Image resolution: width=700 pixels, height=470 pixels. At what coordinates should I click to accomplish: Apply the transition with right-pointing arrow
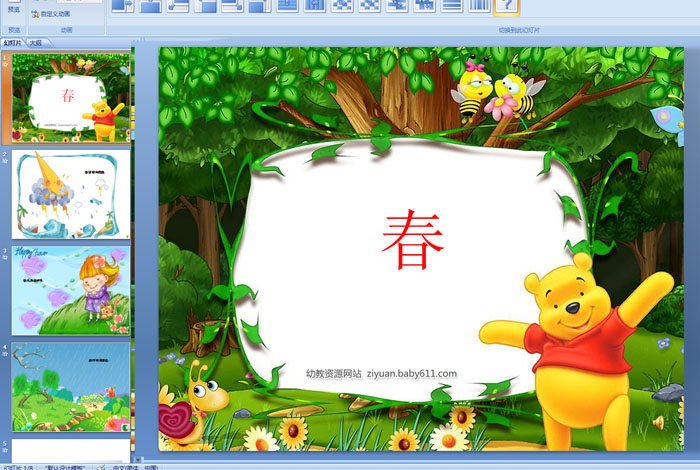[122, 5]
